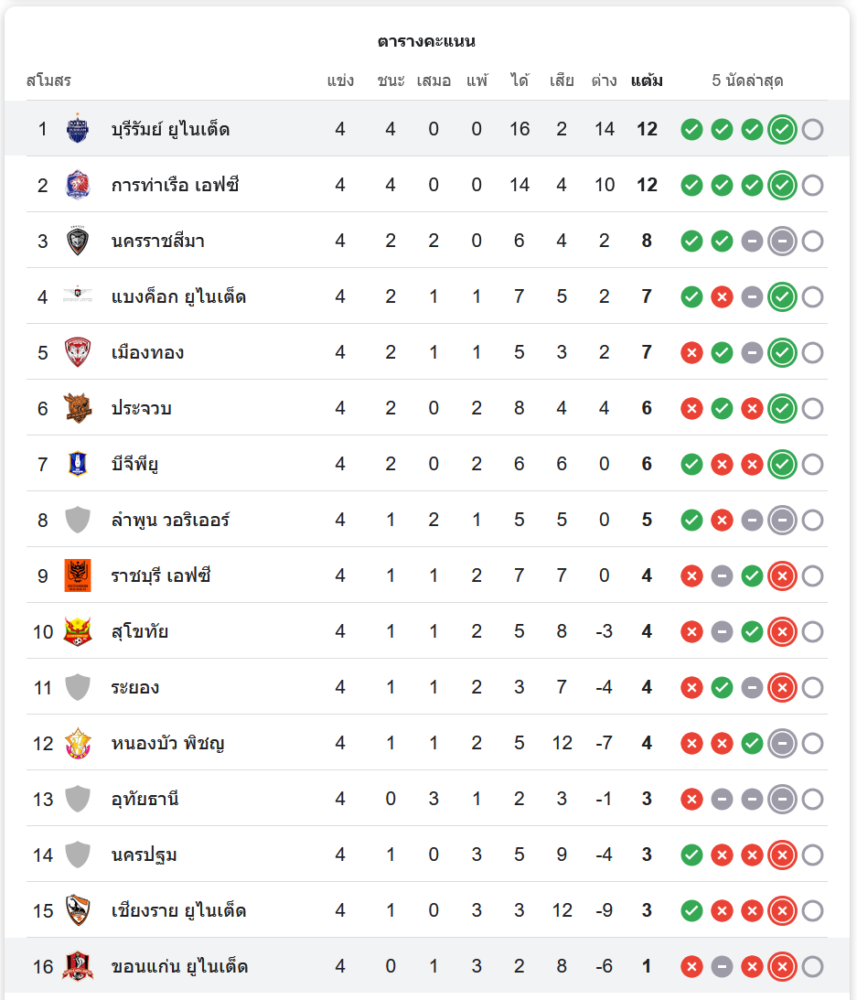
Task: Click the ราชบุรี เอฟซี orange logo
Action: point(77,576)
